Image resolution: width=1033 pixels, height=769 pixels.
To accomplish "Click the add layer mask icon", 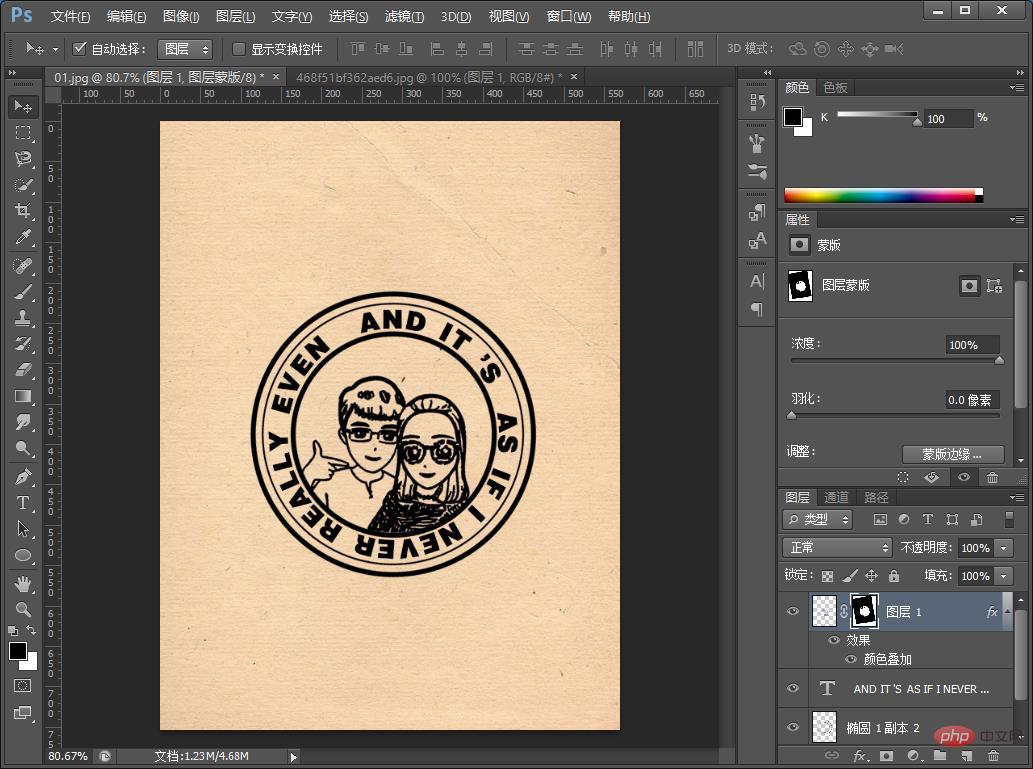I will point(886,756).
